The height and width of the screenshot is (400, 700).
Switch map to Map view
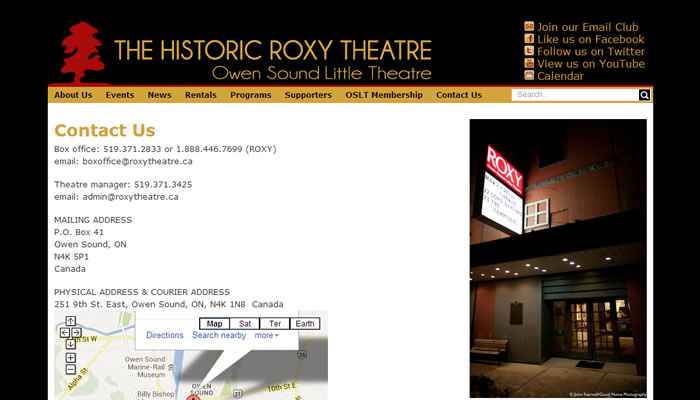pyautogui.click(x=214, y=324)
